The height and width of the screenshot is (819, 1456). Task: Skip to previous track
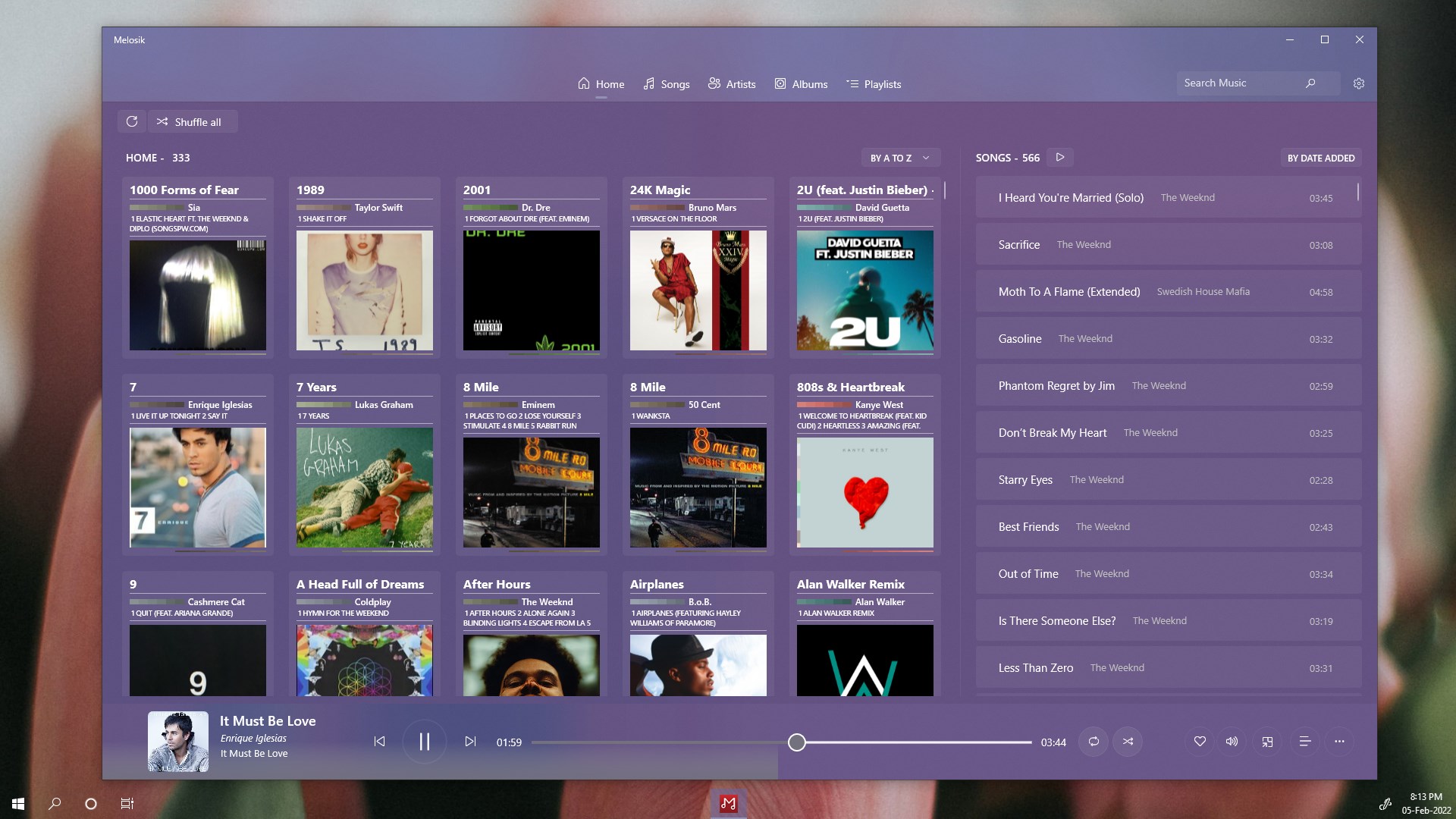379,742
